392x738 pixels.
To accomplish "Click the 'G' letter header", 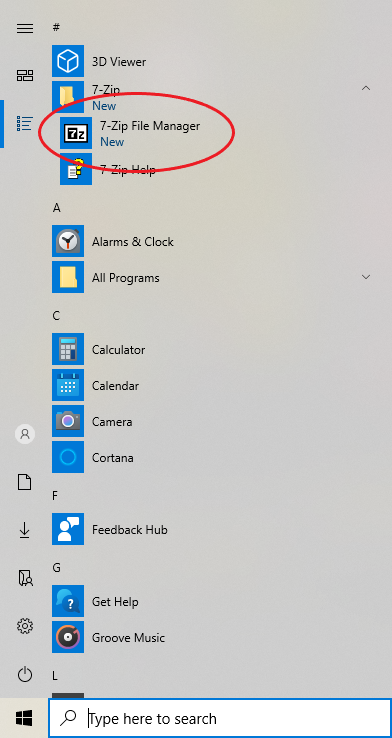I will point(56,568).
